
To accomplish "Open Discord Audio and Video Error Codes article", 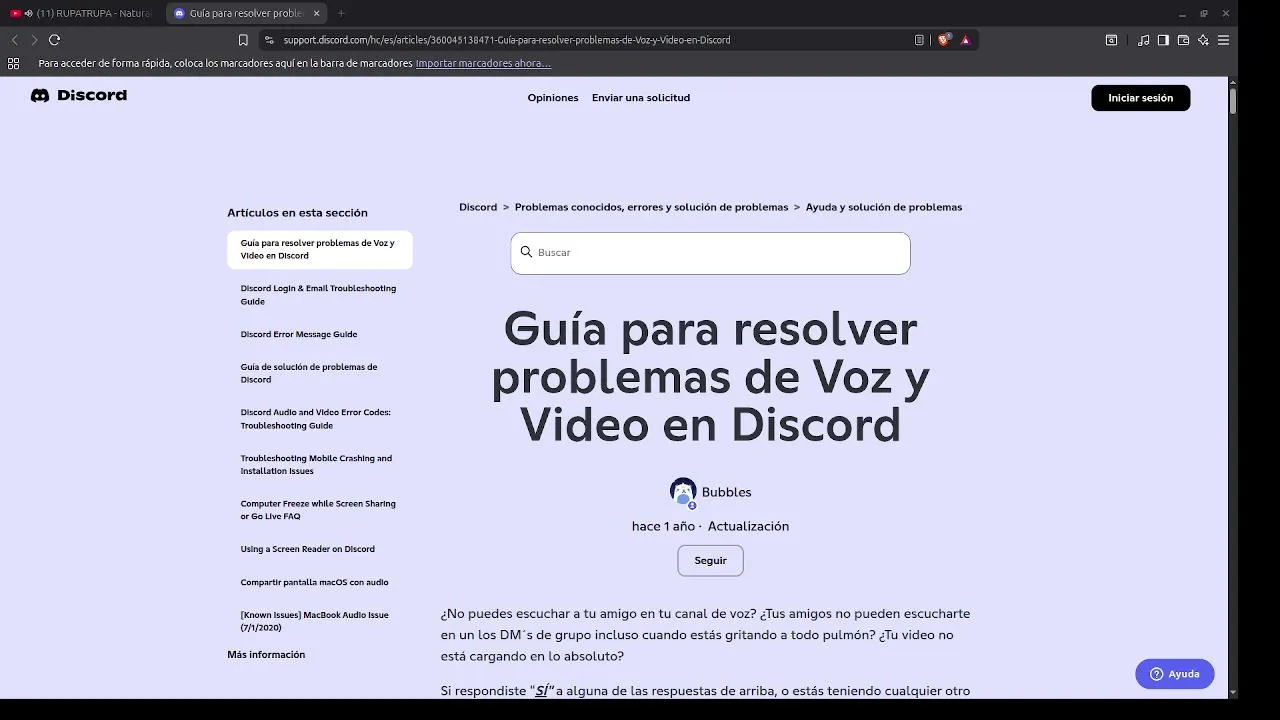I will 316,419.
